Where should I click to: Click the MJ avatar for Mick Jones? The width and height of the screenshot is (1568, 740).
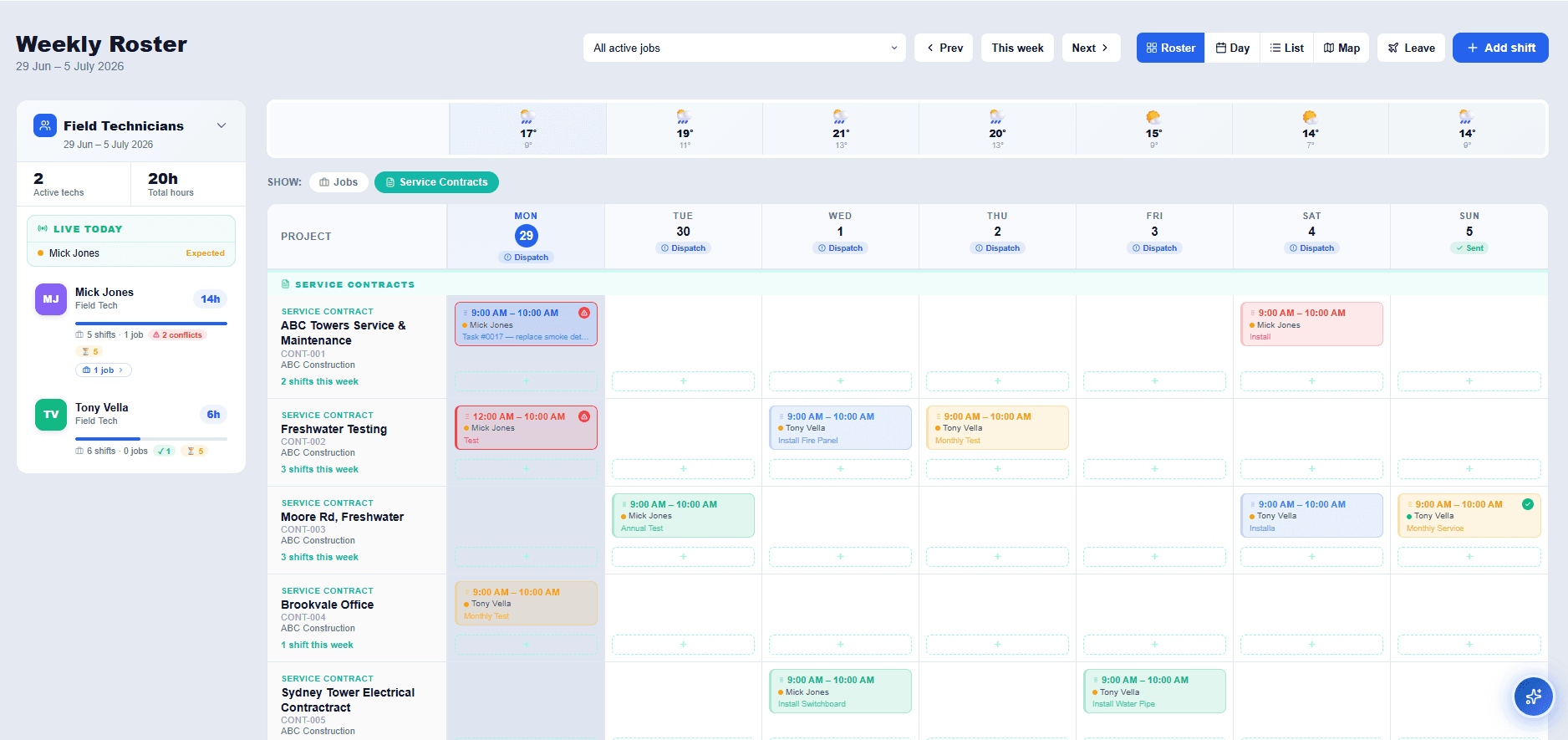(x=51, y=299)
